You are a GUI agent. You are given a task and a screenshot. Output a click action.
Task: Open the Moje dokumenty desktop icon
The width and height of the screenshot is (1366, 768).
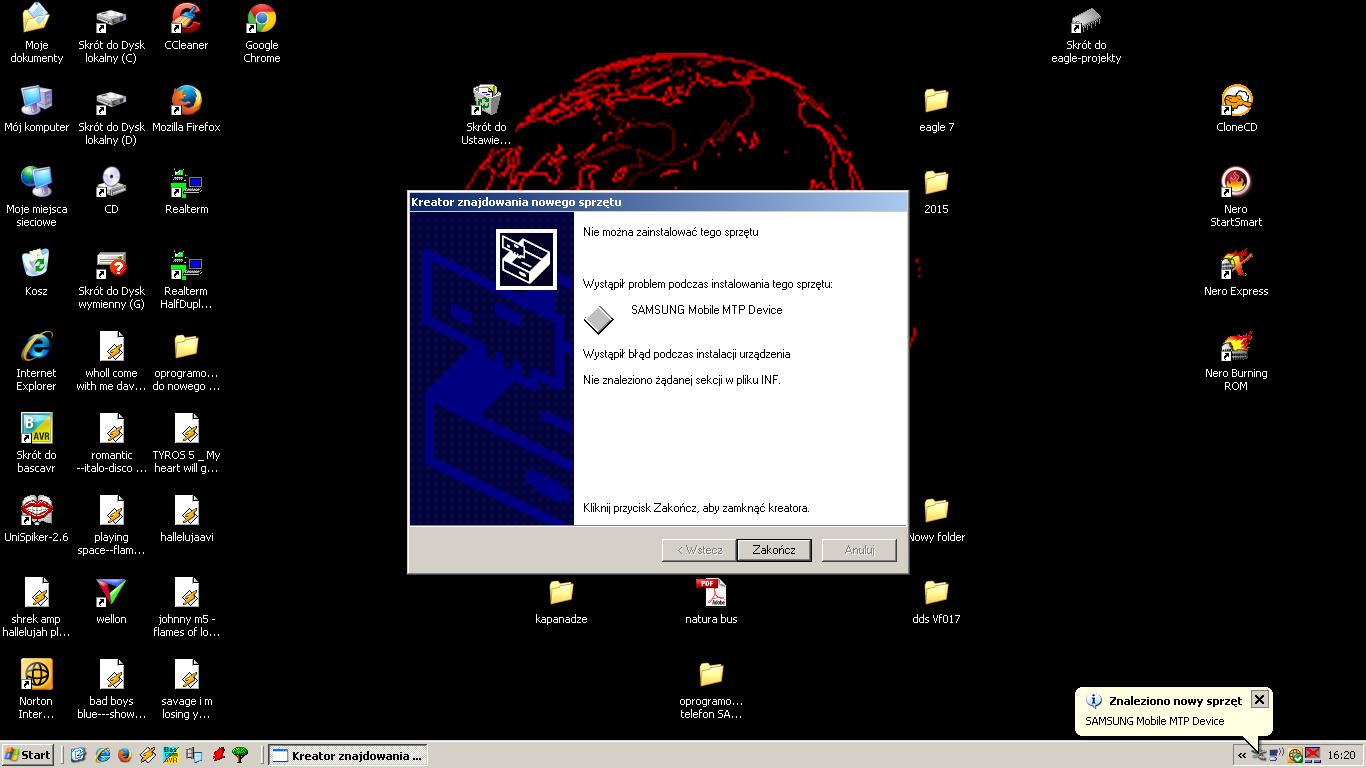click(36, 33)
